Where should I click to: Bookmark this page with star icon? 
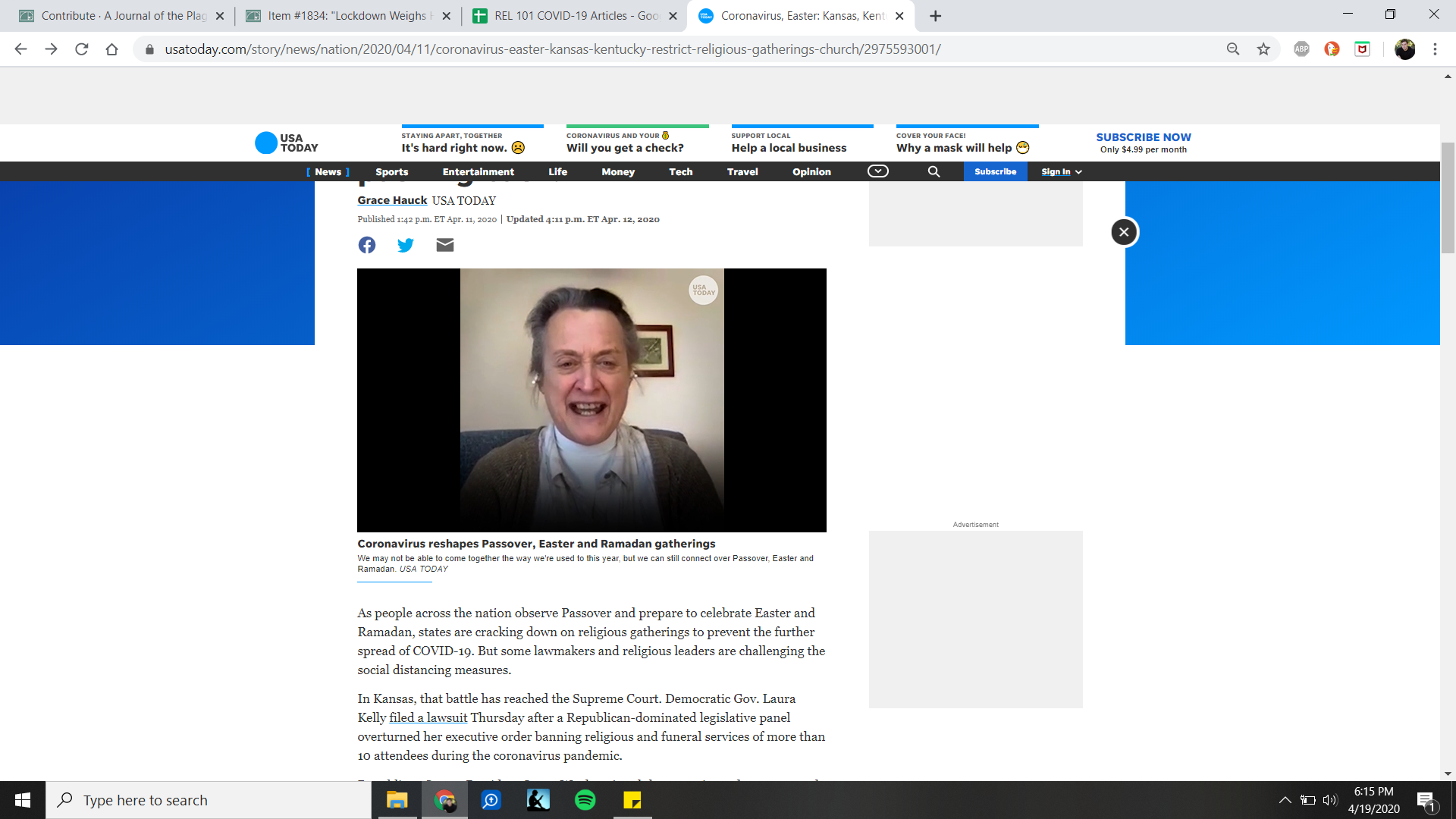pos(1263,49)
